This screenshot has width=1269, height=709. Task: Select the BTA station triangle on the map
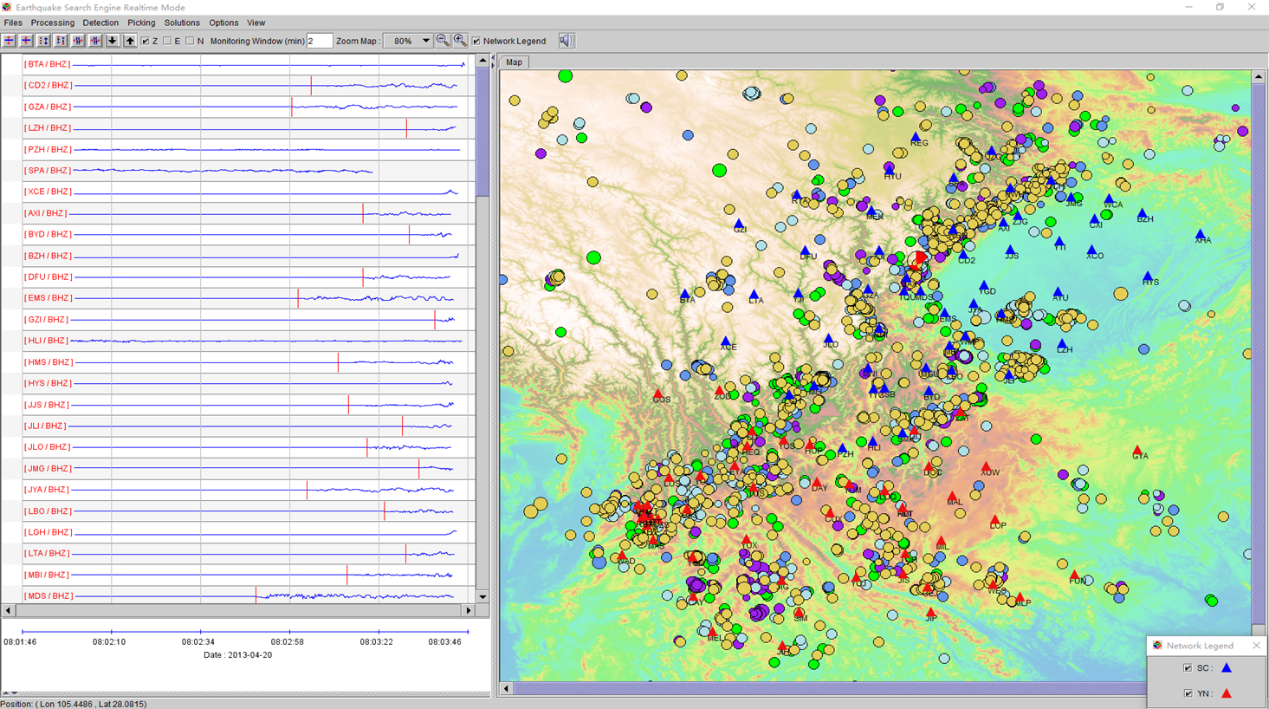click(x=685, y=294)
